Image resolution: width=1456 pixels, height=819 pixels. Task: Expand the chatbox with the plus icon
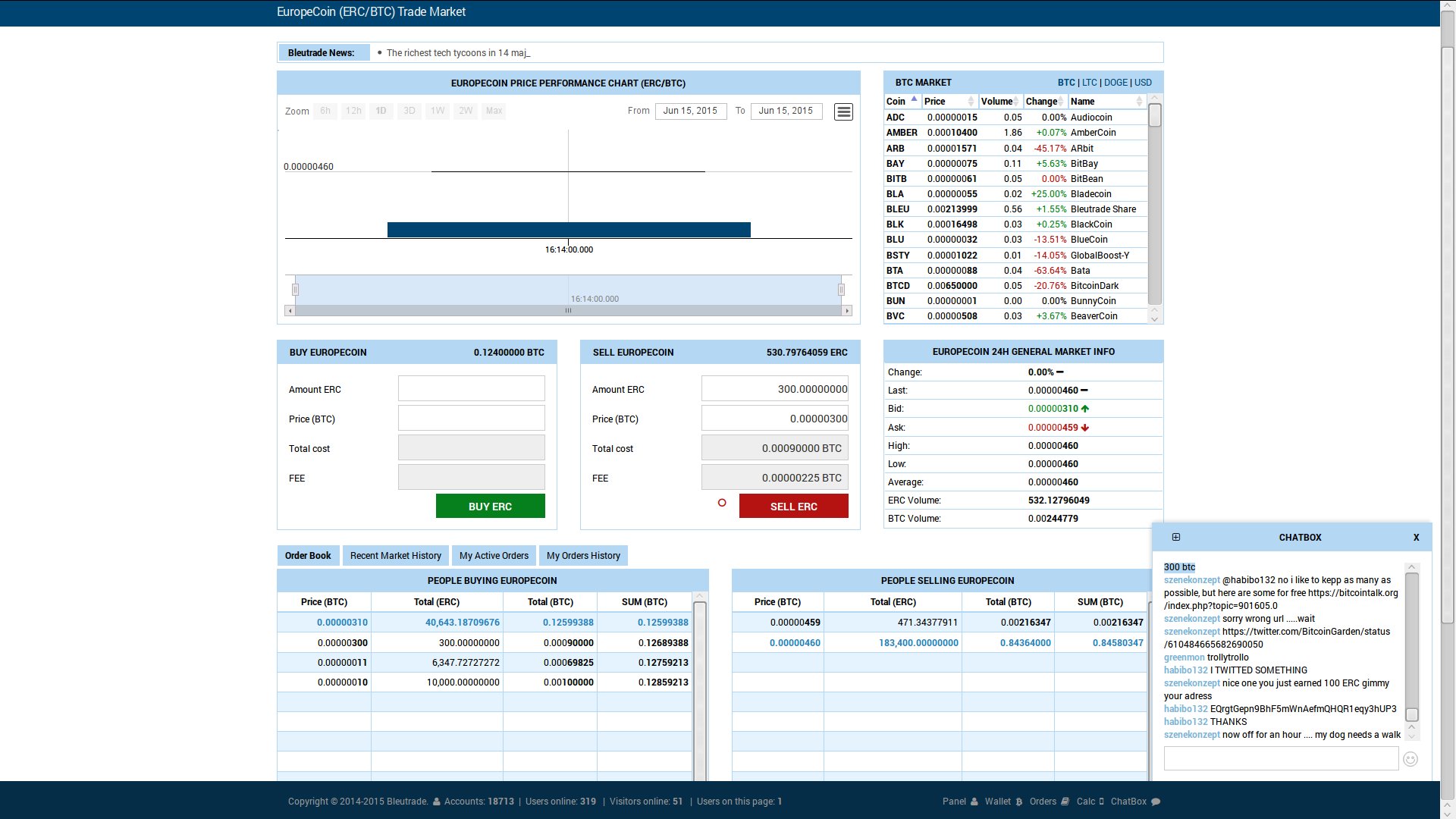[x=1176, y=537]
